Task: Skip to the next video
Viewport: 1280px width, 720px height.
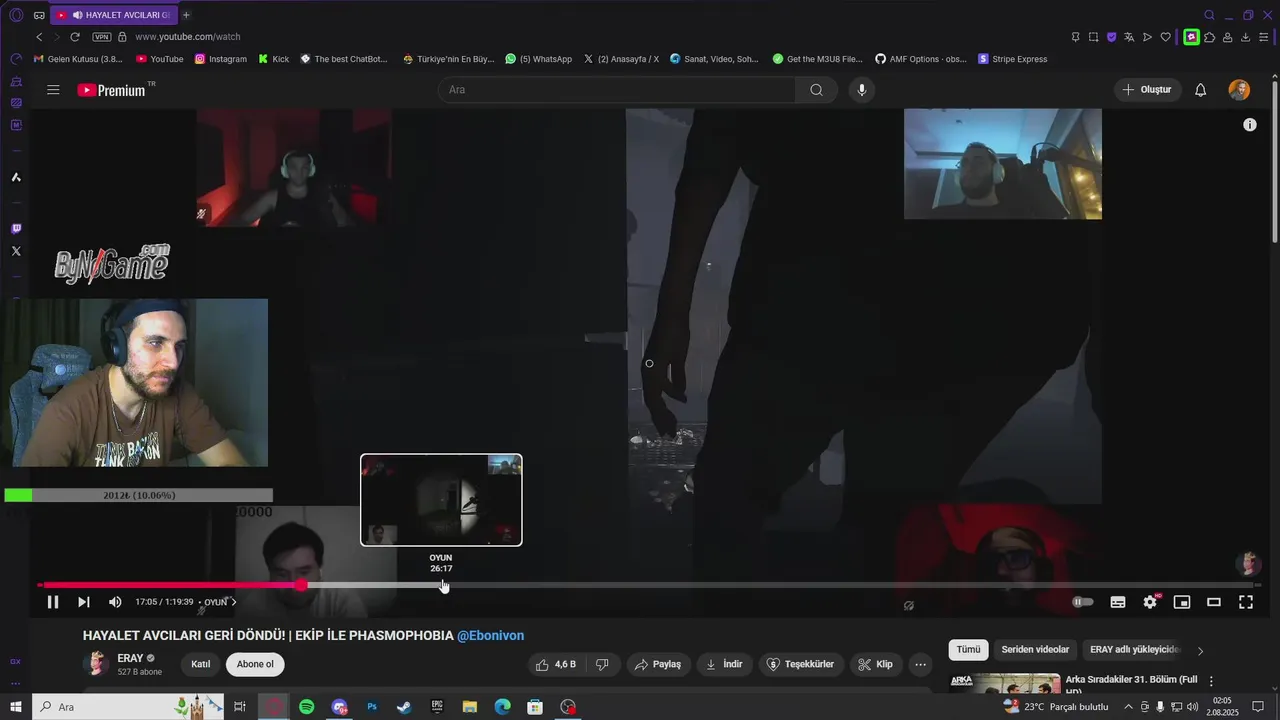Action: (84, 602)
